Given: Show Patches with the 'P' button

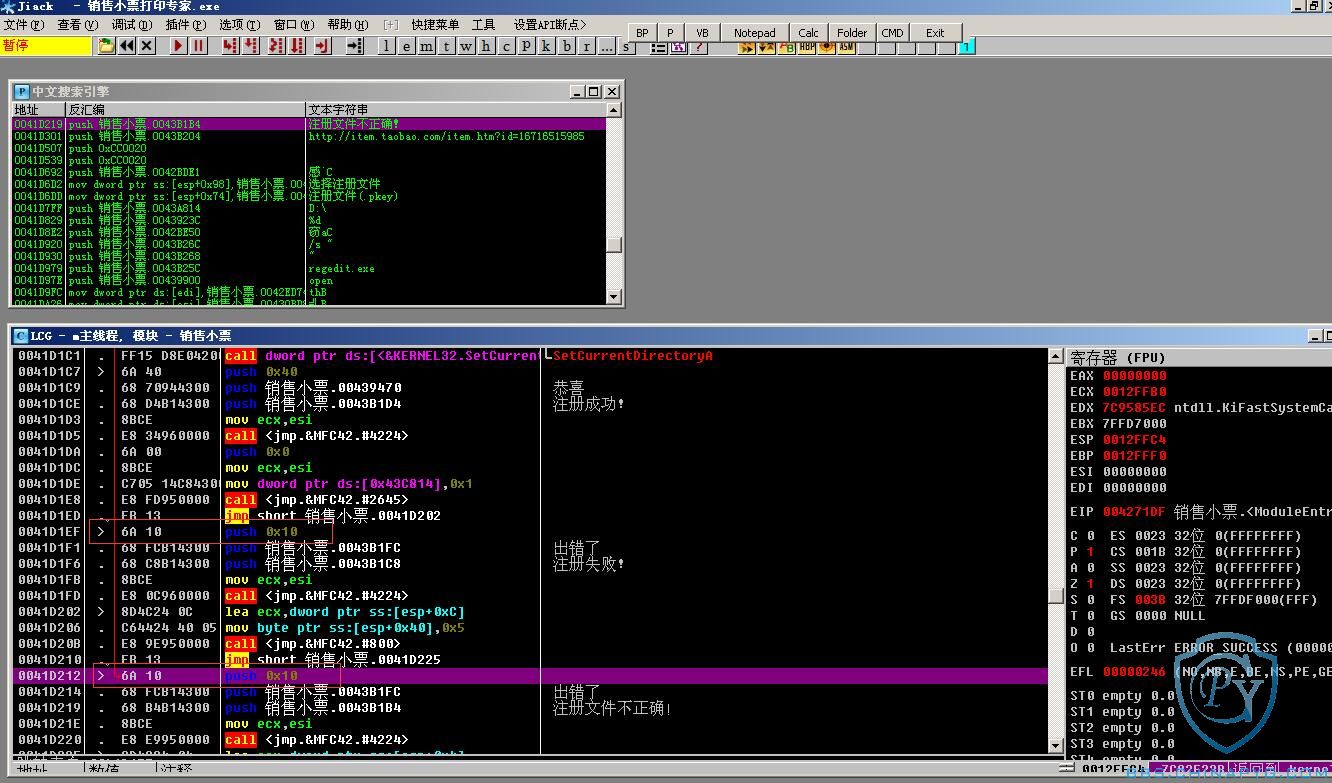Looking at the screenshot, I should 526,46.
